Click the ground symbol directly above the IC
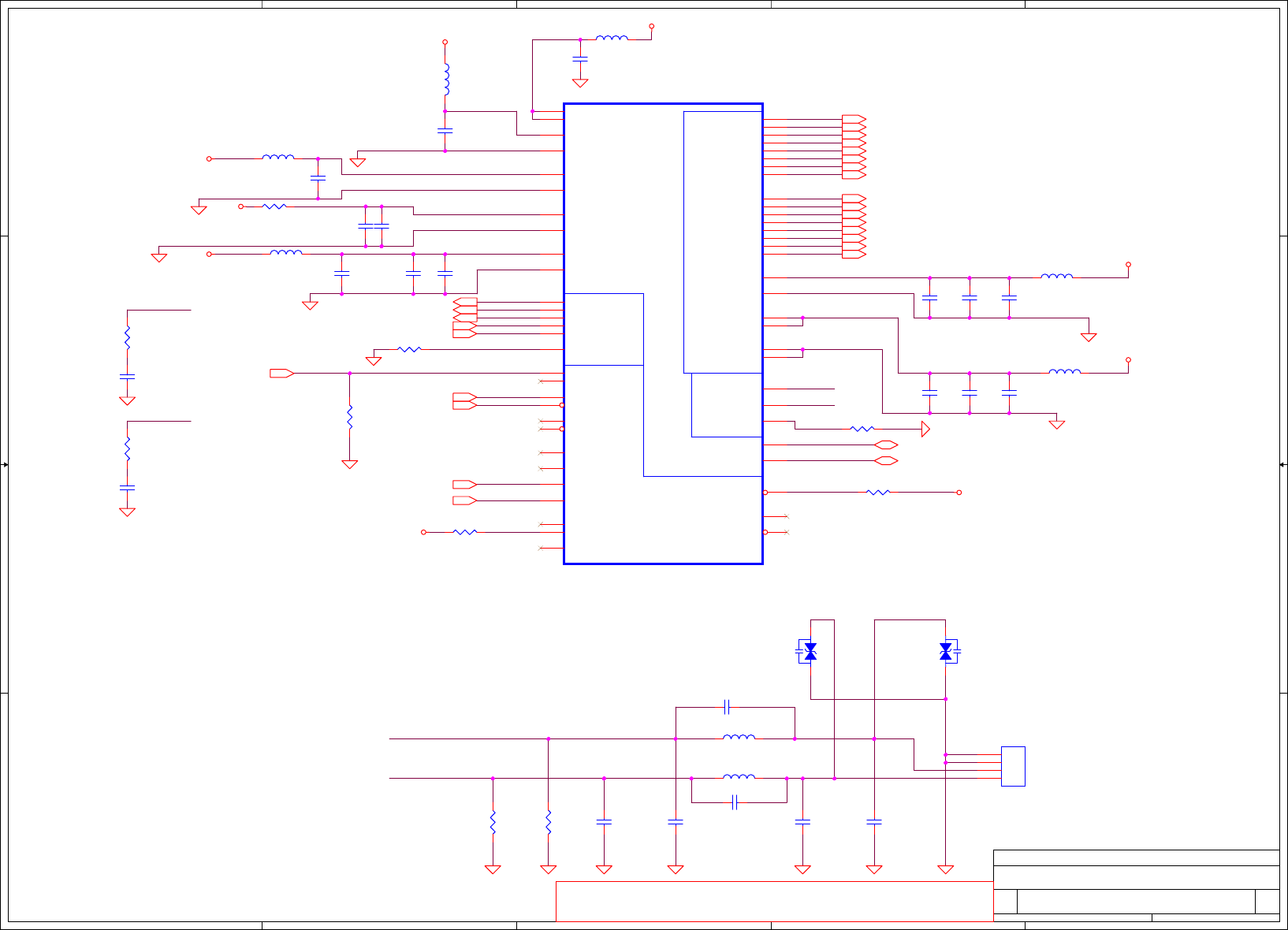Image resolution: width=1288 pixels, height=930 pixels. coord(580,83)
